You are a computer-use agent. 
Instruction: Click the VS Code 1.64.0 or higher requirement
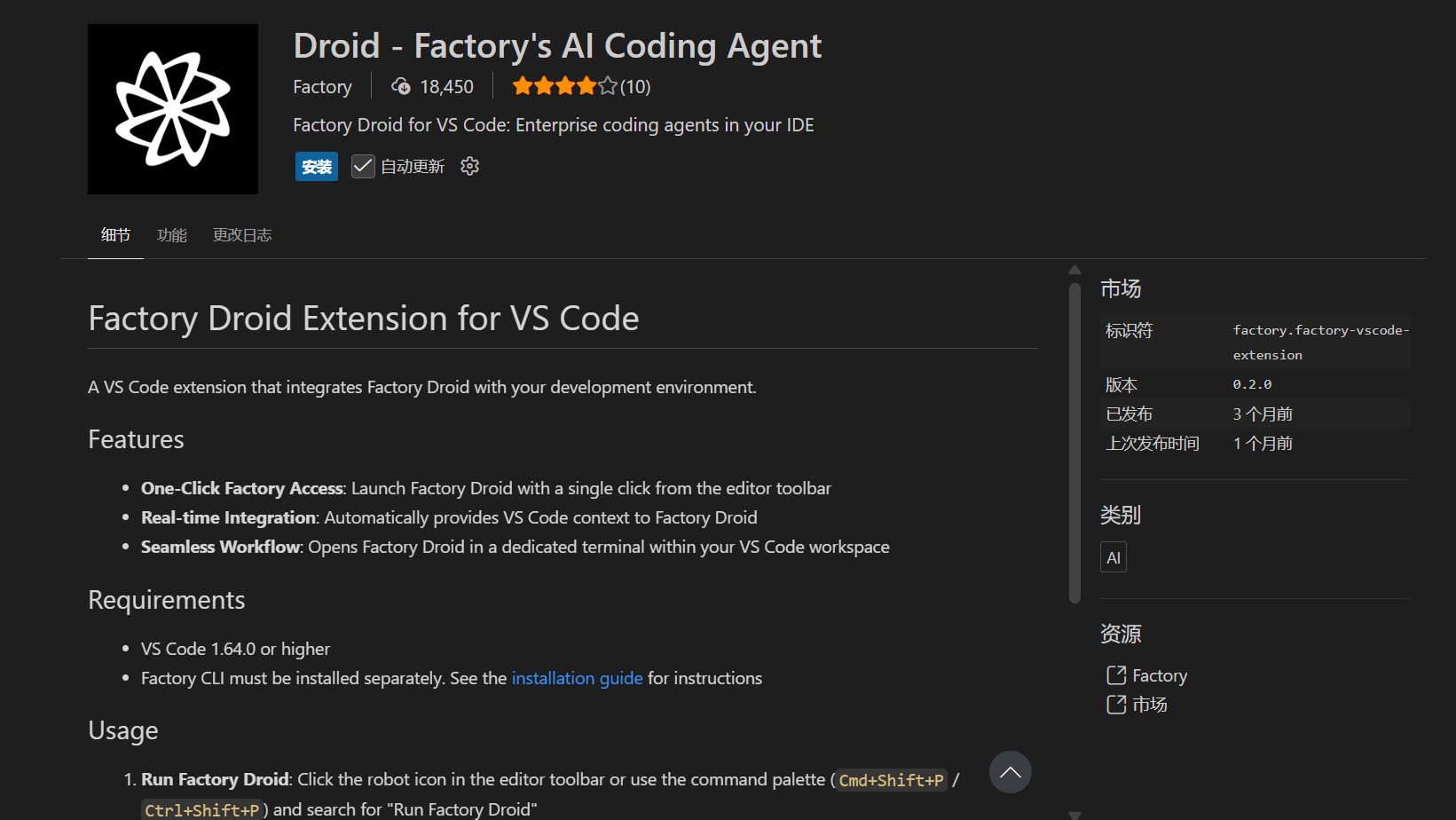(x=235, y=649)
